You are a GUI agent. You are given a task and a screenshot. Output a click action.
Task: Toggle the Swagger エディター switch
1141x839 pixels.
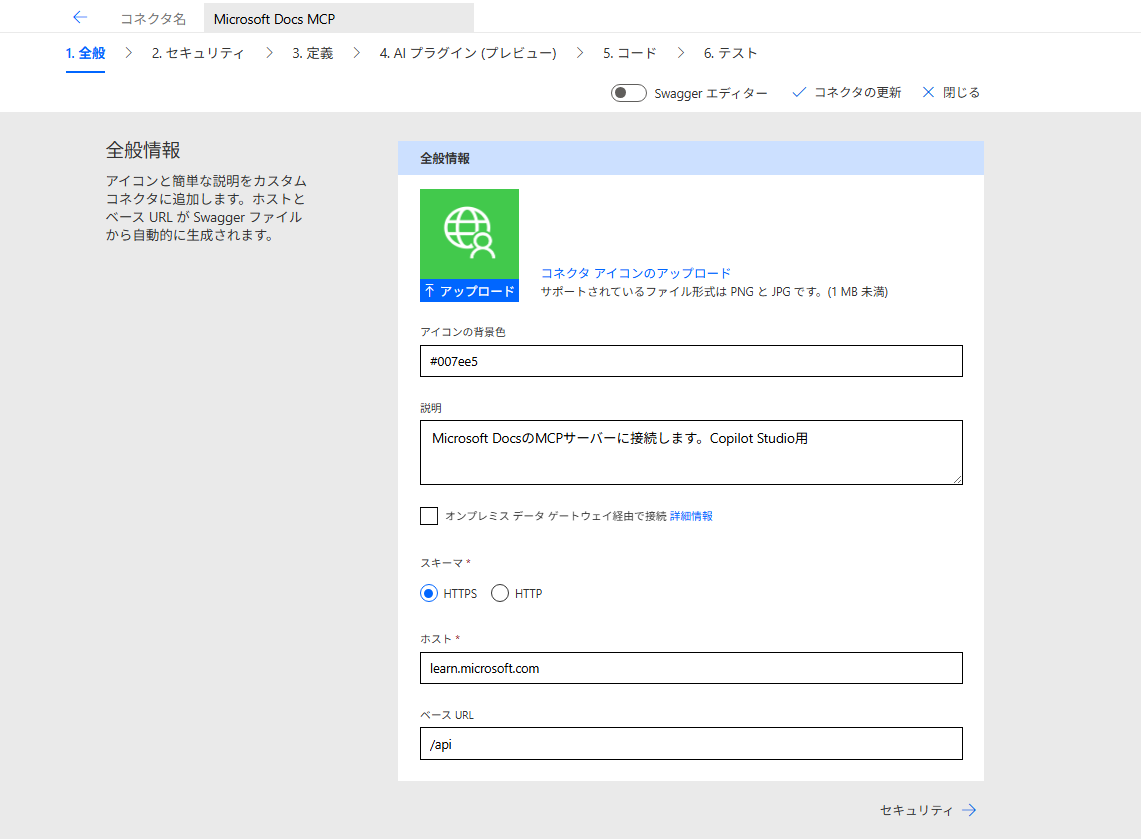(x=629, y=93)
